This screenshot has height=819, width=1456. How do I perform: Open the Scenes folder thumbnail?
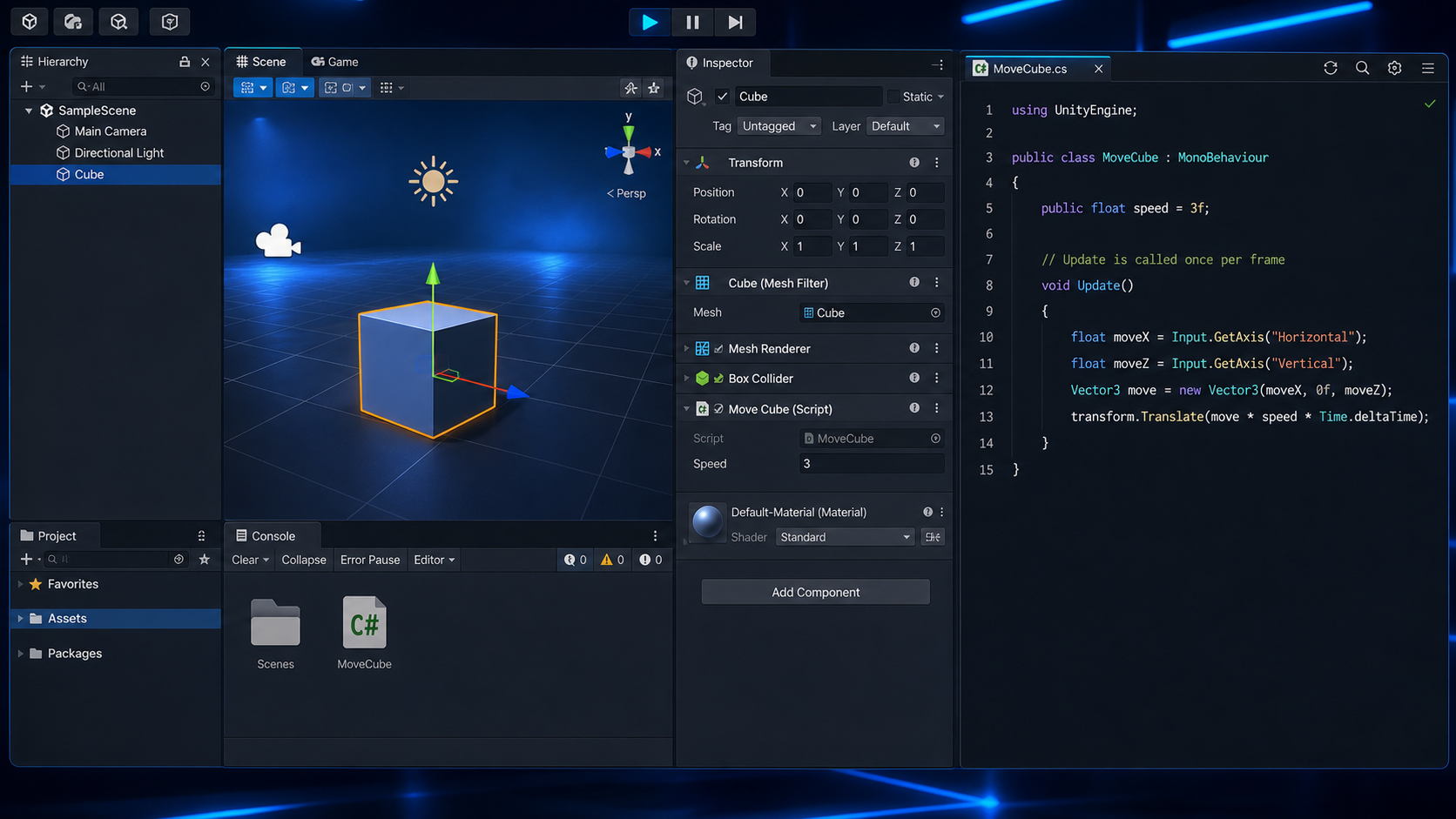click(x=275, y=623)
